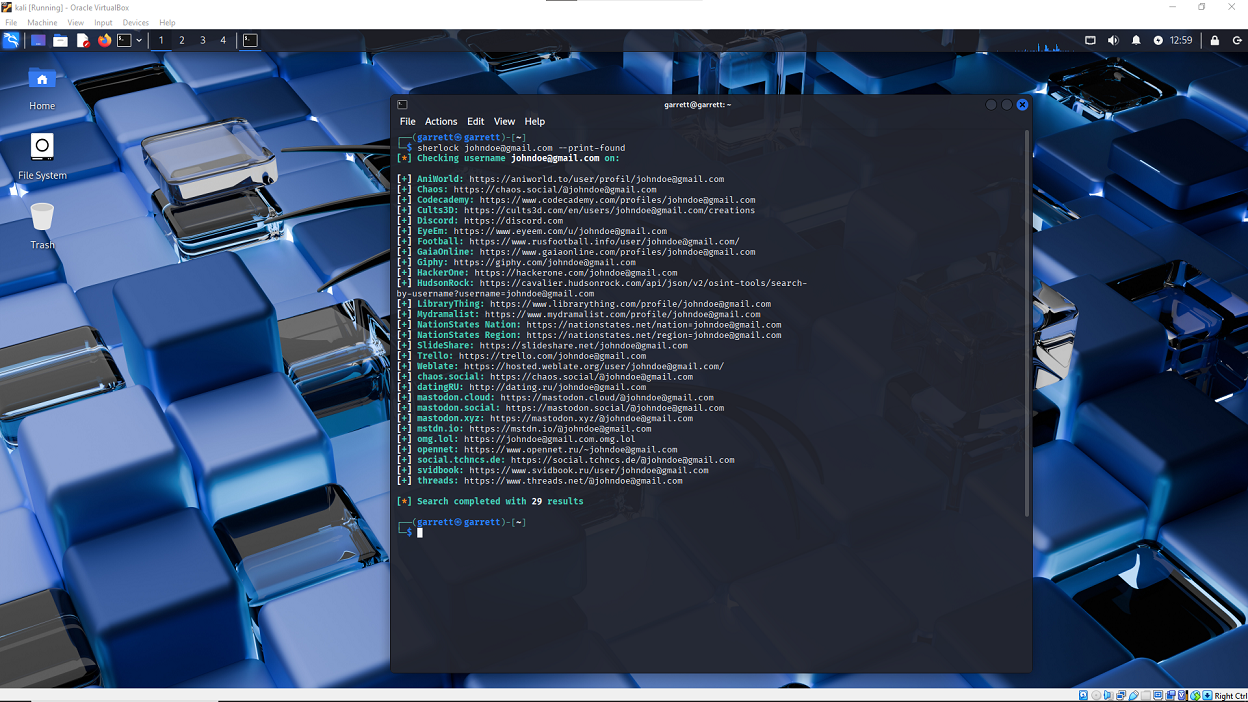1248x702 pixels.
Task: Launch the text editor panel icon
Action: click(x=82, y=40)
